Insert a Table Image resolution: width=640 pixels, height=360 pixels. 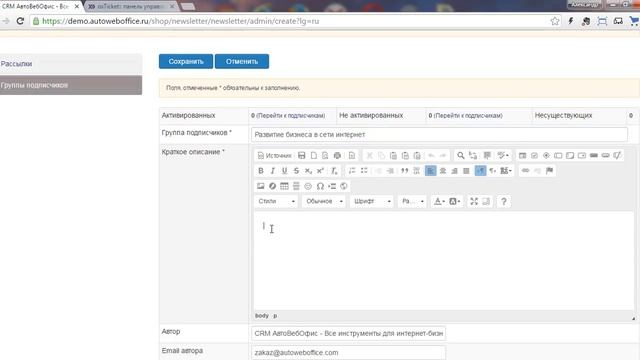pos(284,186)
